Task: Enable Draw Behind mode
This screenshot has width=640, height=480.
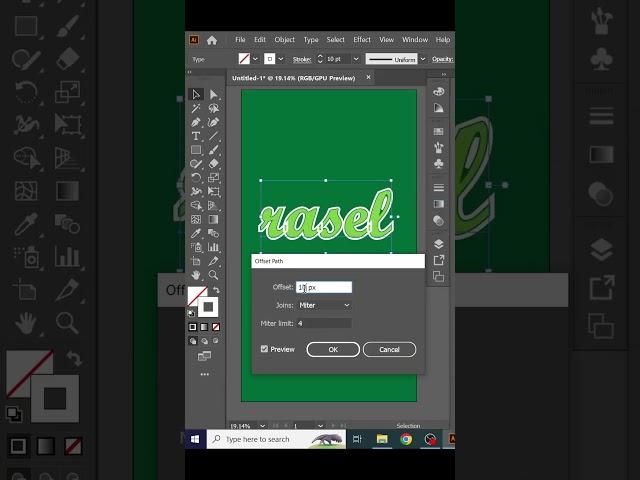Action: click(x=204, y=341)
